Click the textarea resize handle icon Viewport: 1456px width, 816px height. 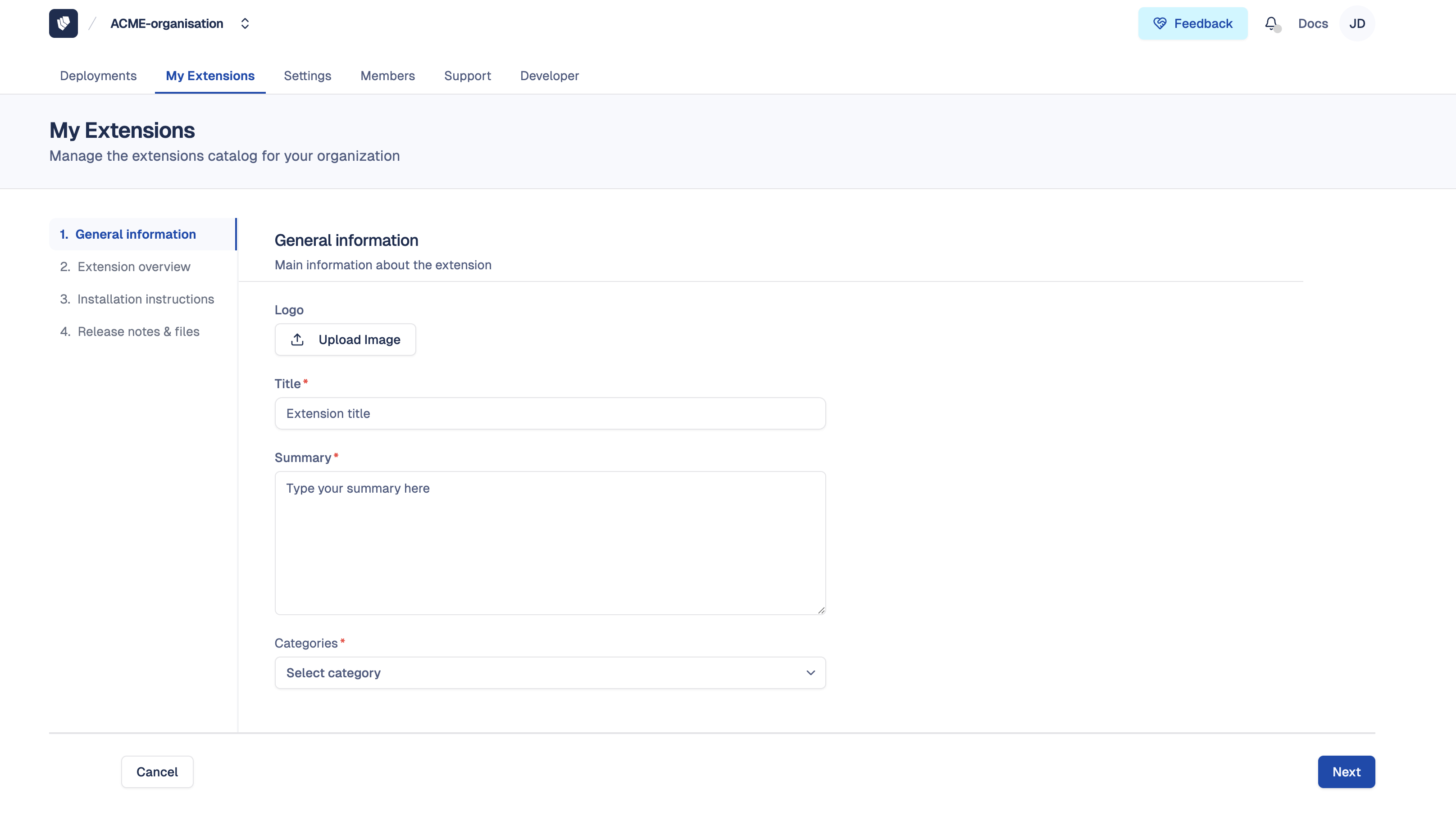(x=821, y=610)
